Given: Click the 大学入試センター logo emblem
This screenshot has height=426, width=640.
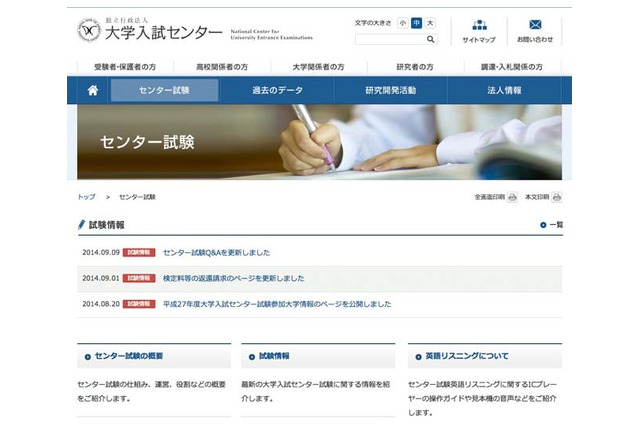Looking at the screenshot, I should click(x=89, y=30).
